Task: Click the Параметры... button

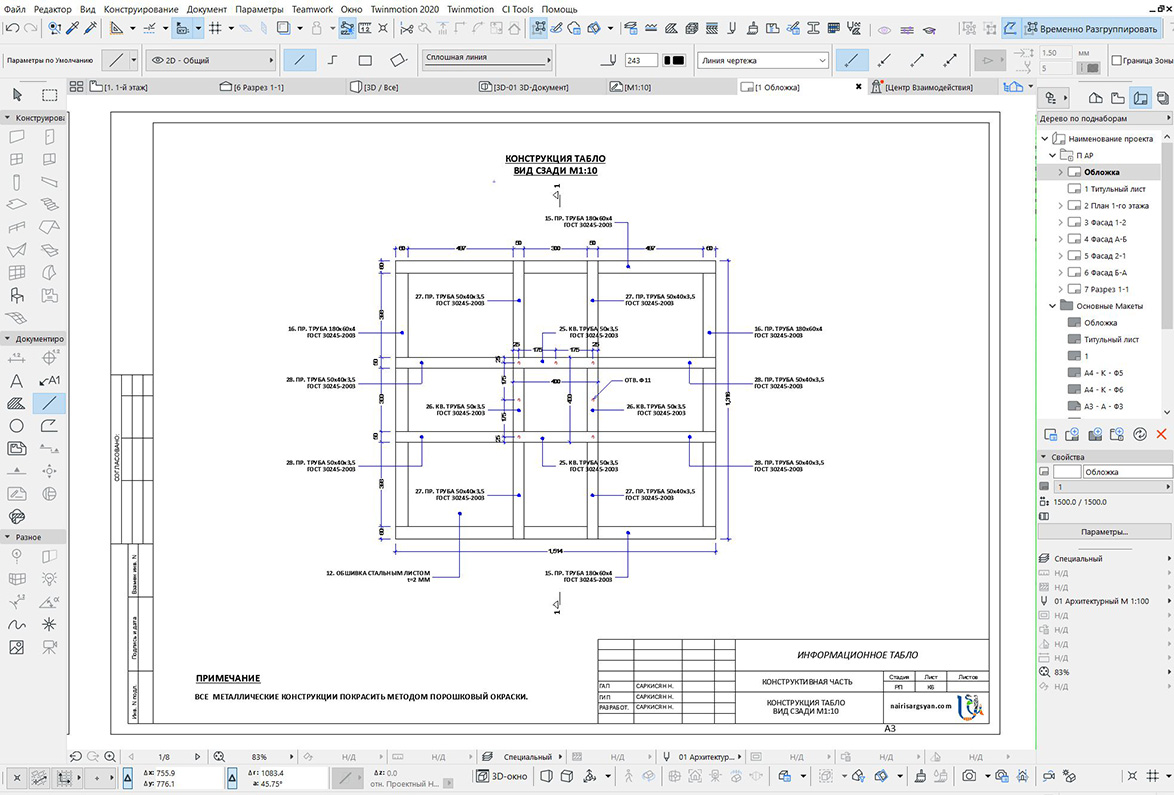Action: [1104, 531]
